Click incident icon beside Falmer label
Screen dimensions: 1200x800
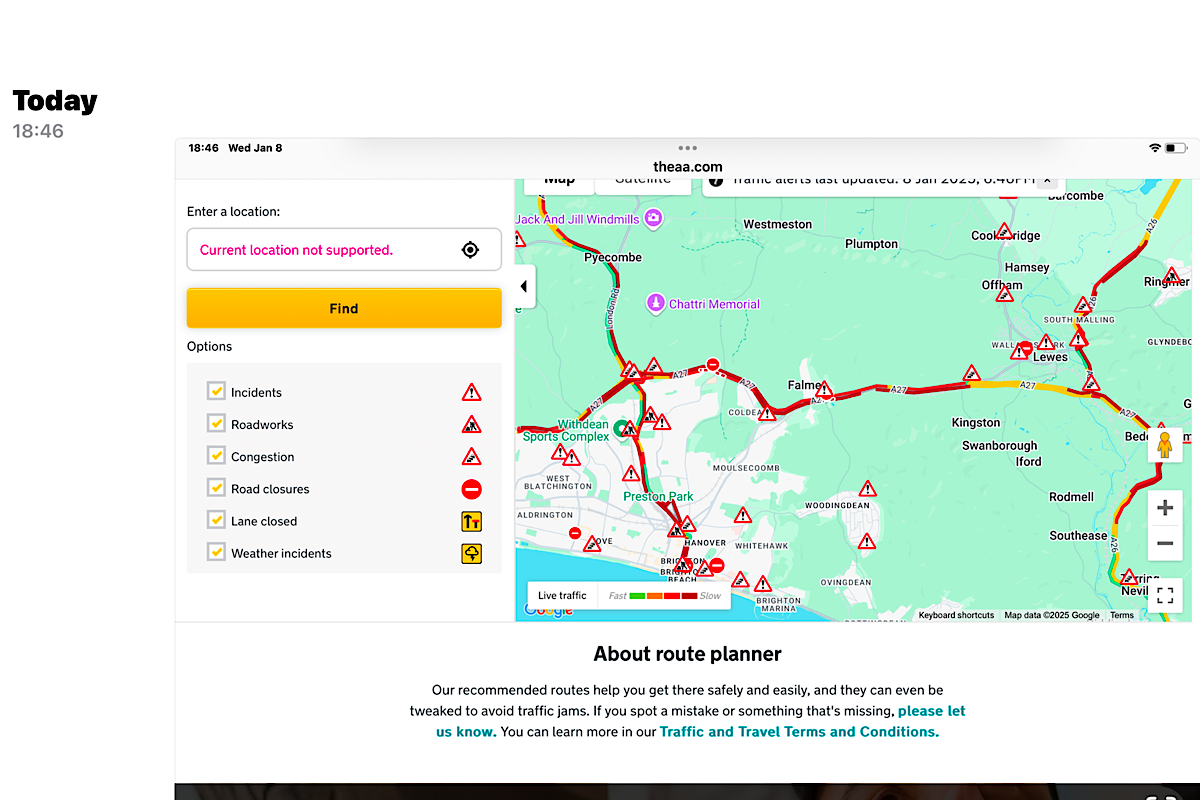[x=824, y=388]
